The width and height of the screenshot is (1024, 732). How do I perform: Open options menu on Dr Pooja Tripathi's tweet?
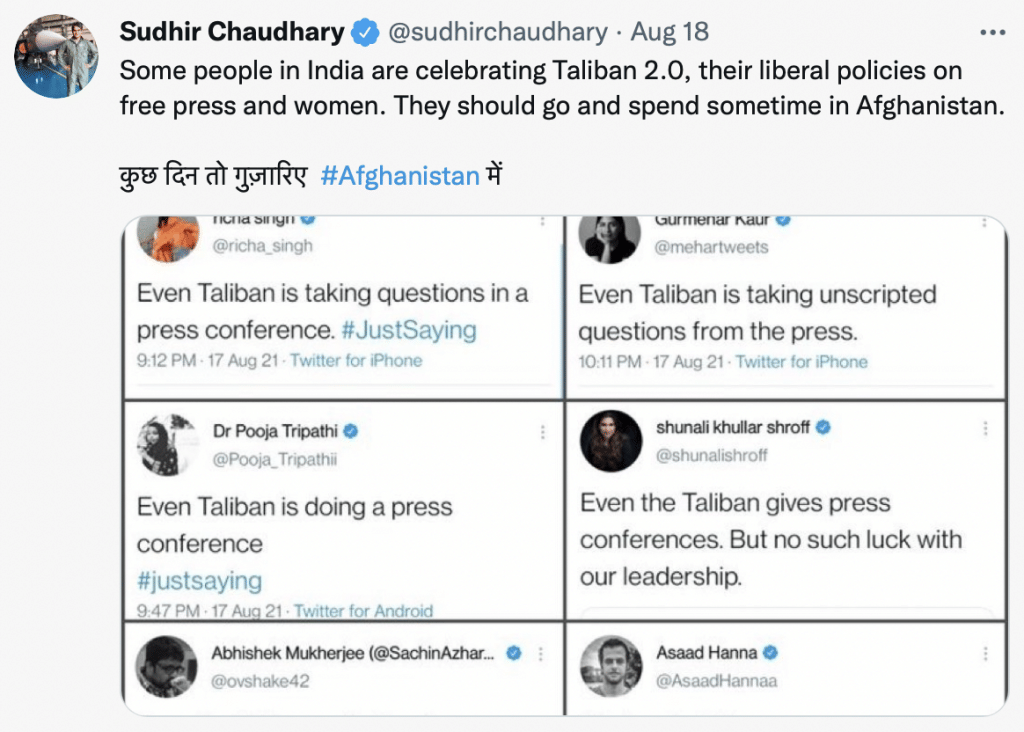[x=543, y=432]
